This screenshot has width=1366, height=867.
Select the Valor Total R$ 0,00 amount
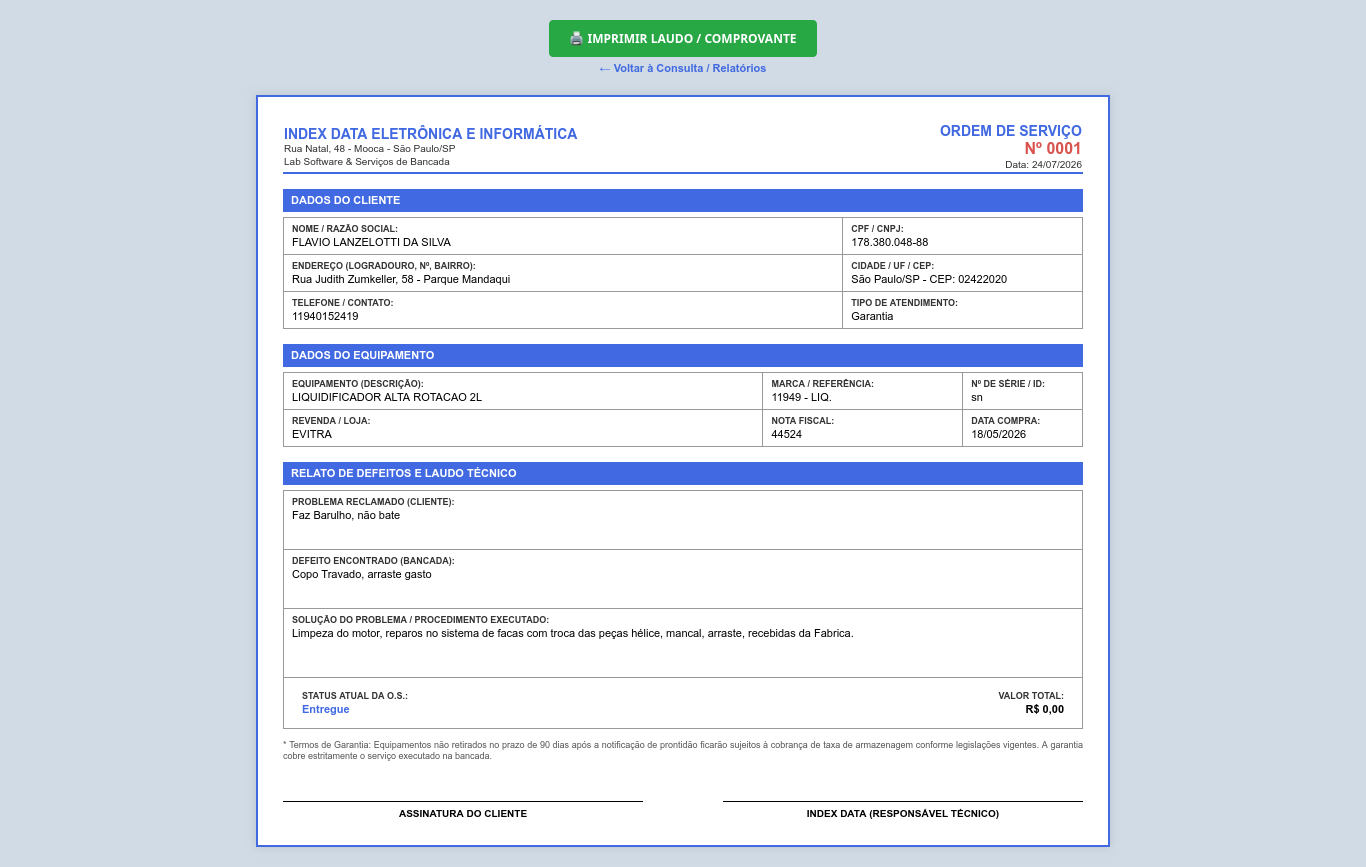[1045, 709]
